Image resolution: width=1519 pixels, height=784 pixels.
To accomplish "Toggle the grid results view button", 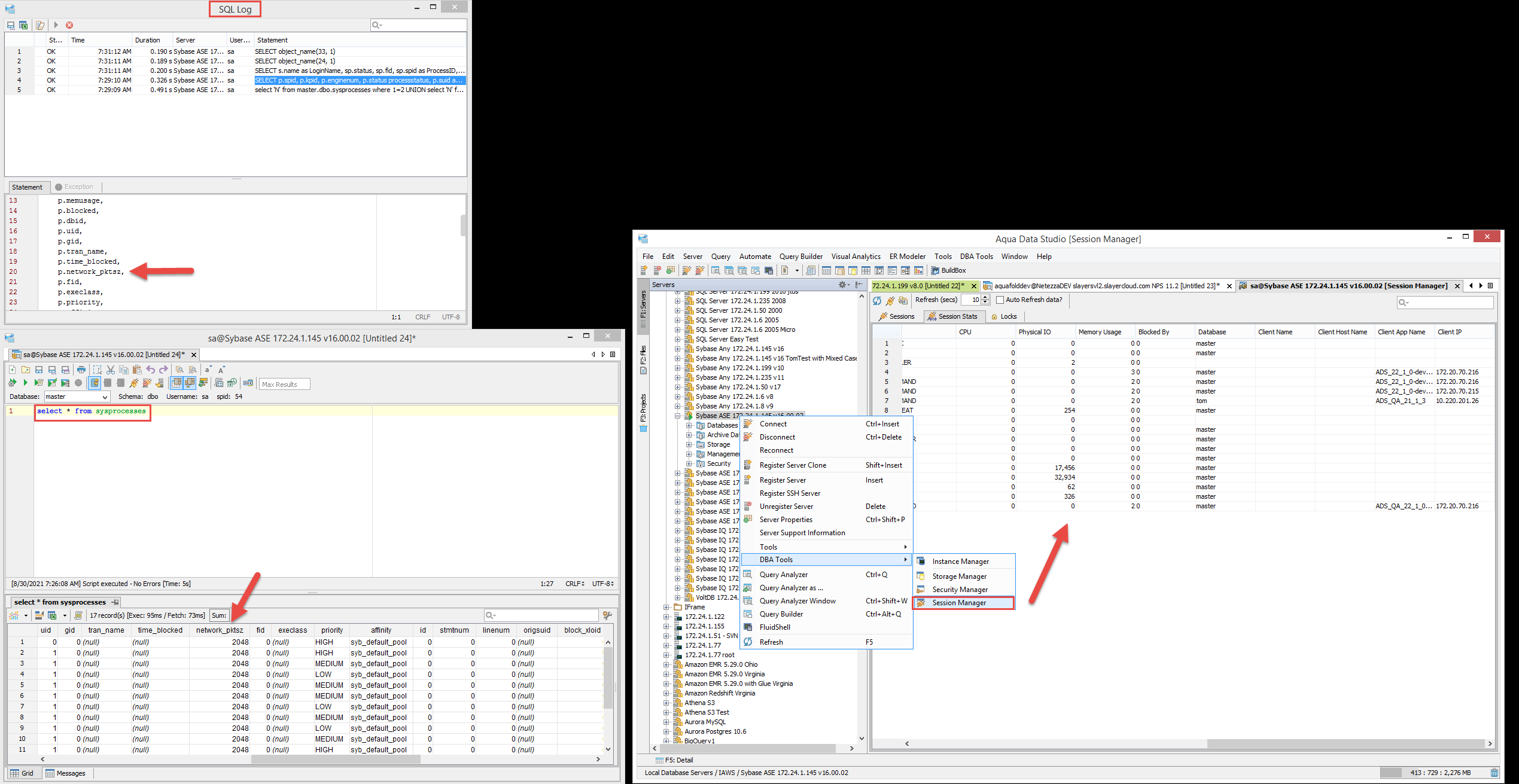I will coord(176,383).
